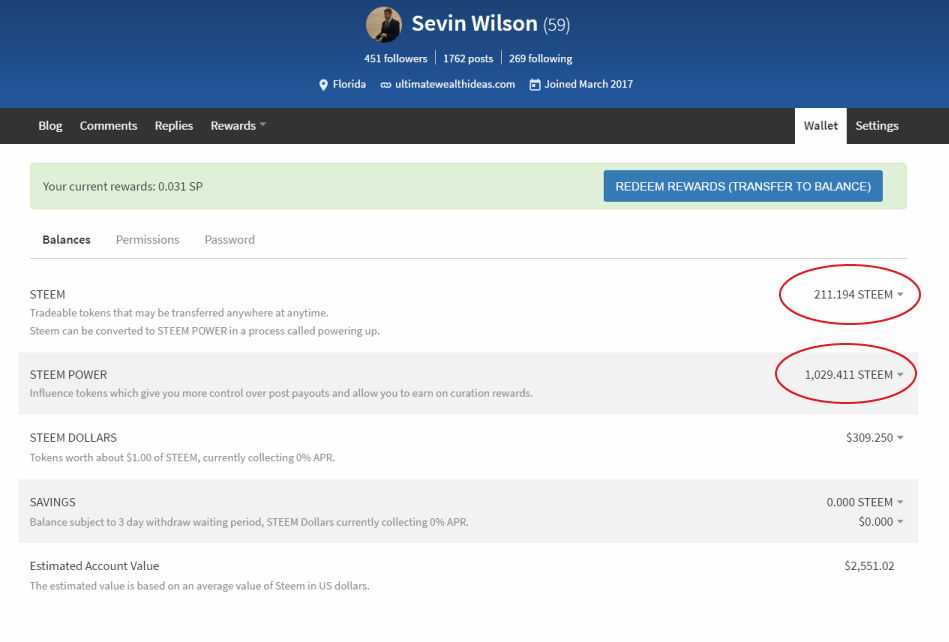
Task: Open the ultimatewealthideas.com website link
Action: click(455, 84)
